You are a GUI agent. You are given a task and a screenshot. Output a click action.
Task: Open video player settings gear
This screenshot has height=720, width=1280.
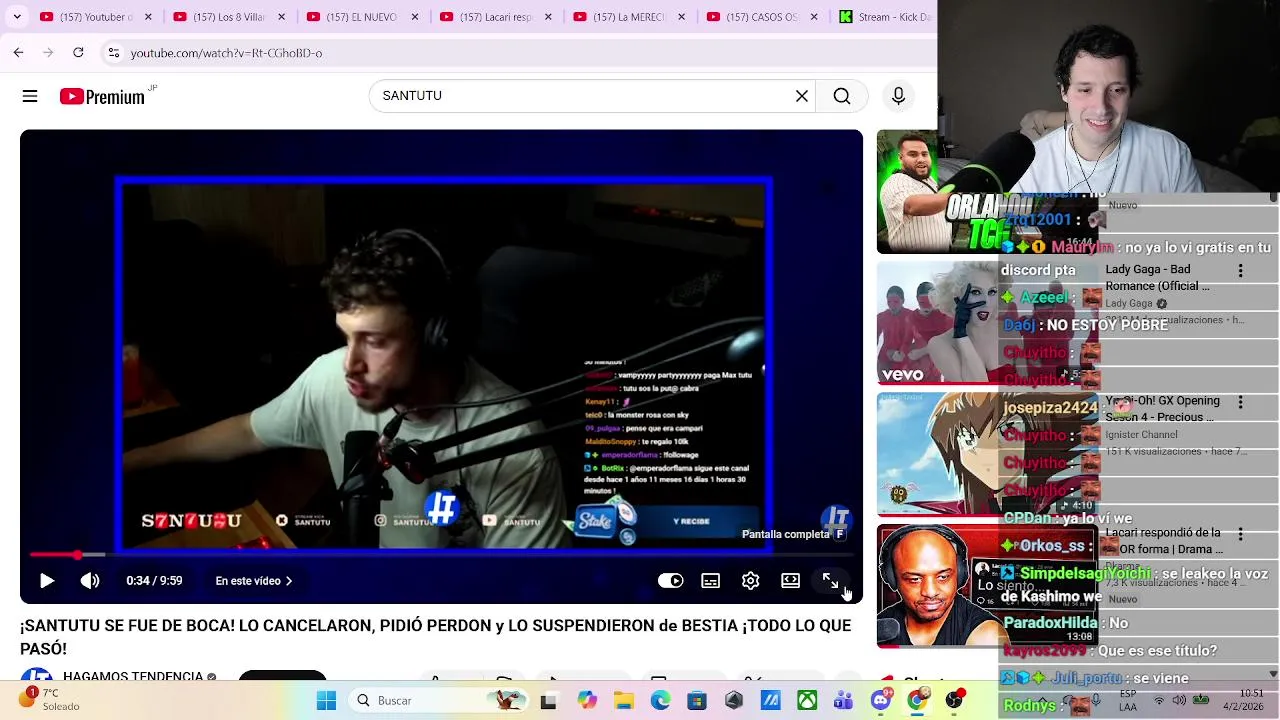click(x=750, y=581)
